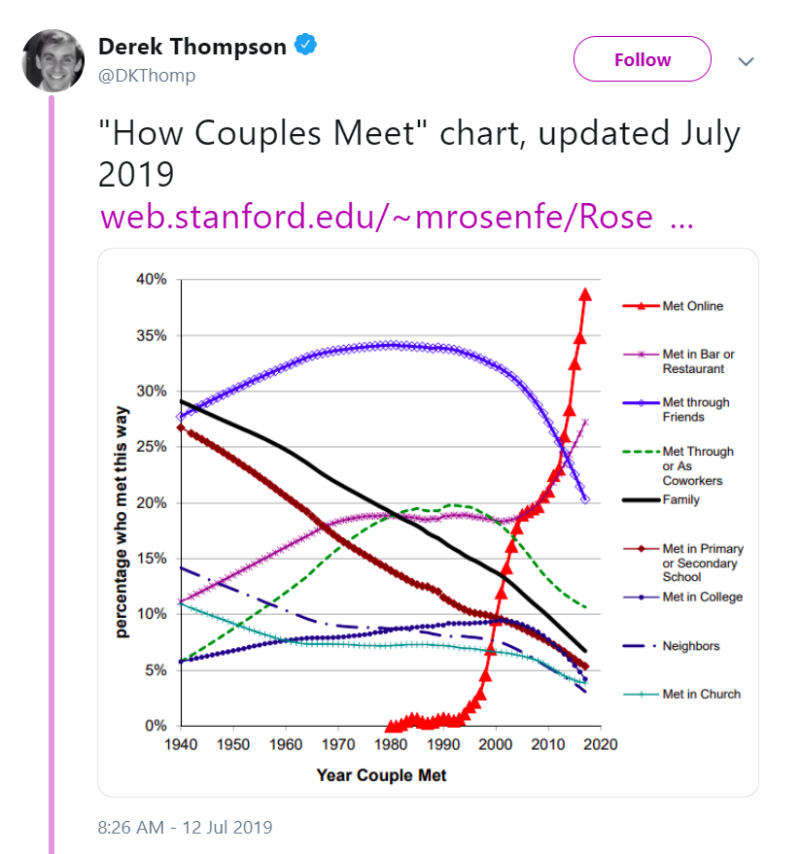
Task: Click the topmost red triangle data point
Action: [x=585, y=295]
